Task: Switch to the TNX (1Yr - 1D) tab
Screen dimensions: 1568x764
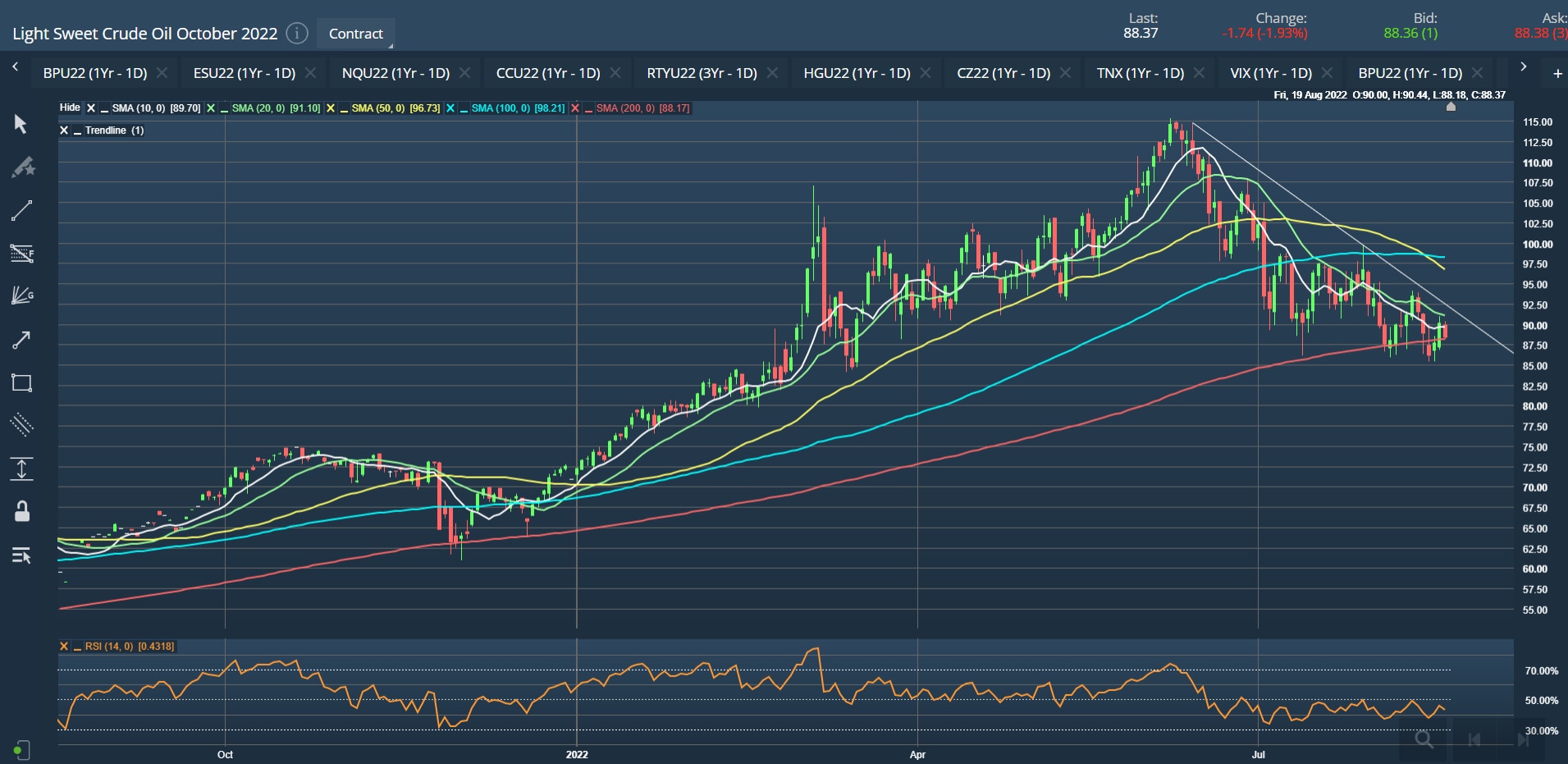Action: (x=1141, y=73)
